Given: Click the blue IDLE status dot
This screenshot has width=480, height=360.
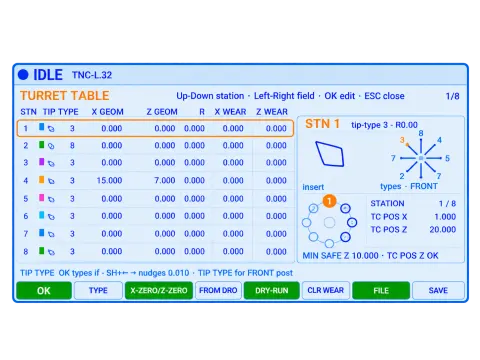Looking at the screenshot, I should coord(23,75).
